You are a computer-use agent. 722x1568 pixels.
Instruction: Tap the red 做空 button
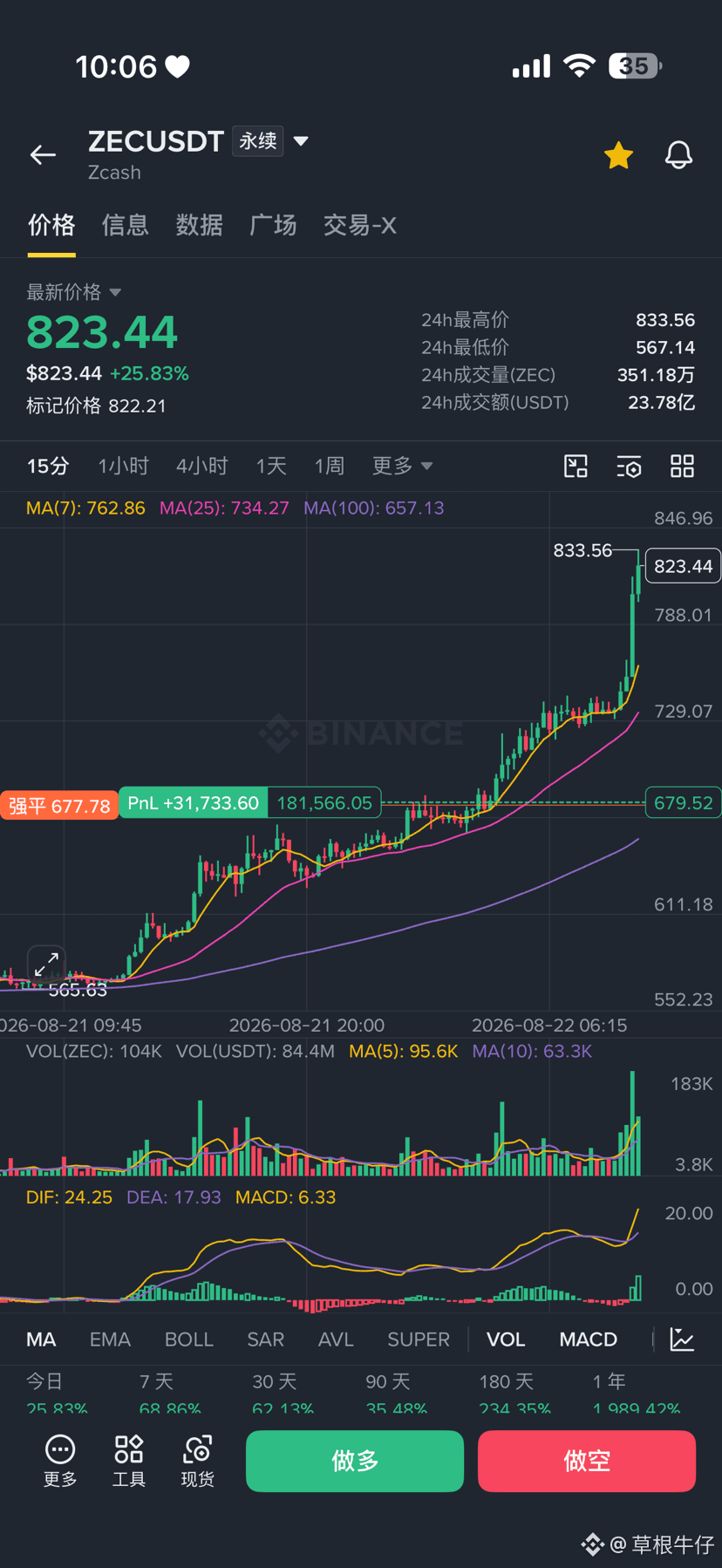coord(587,1461)
